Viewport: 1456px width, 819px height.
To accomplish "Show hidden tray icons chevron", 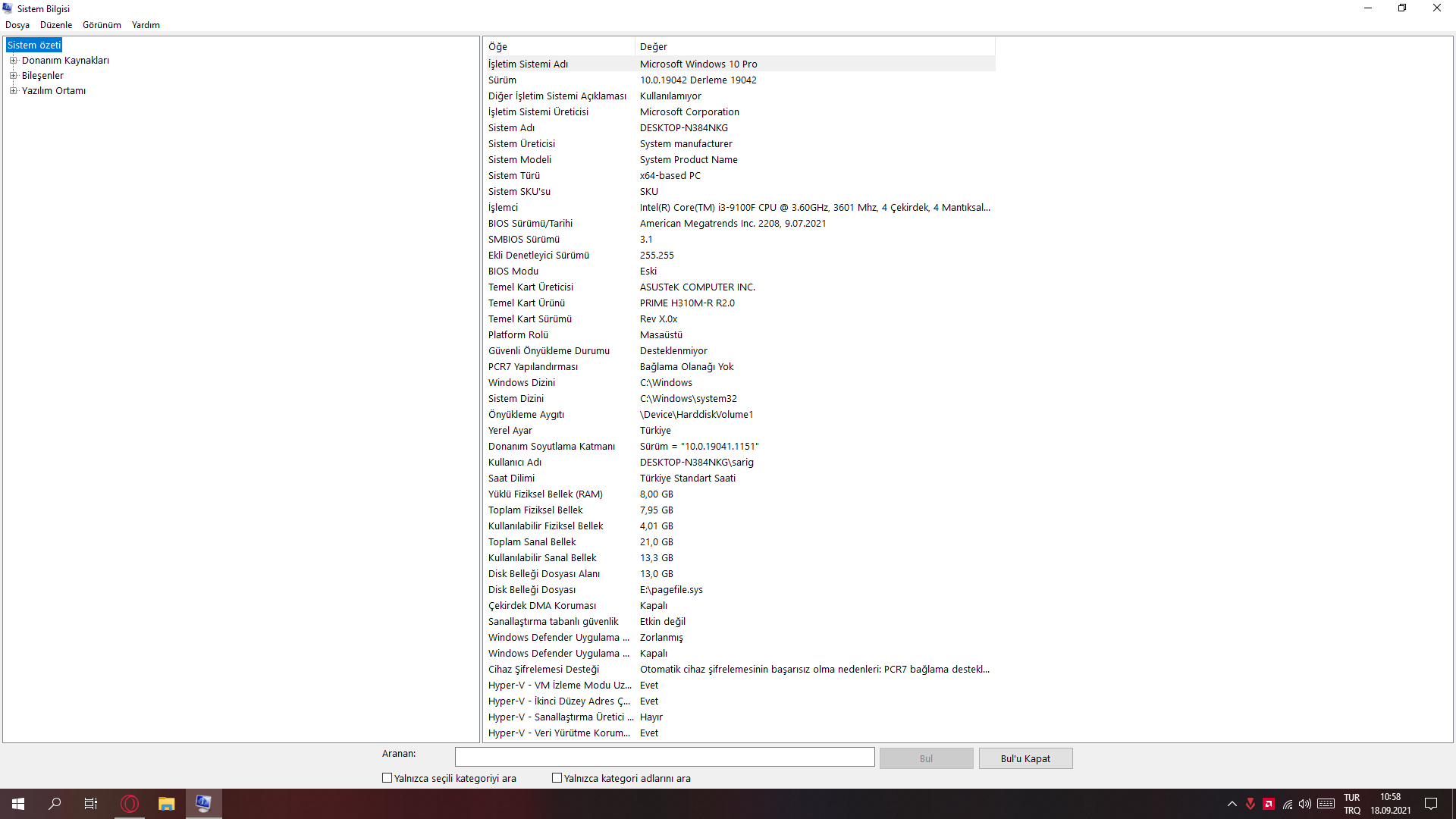I will [x=1232, y=804].
